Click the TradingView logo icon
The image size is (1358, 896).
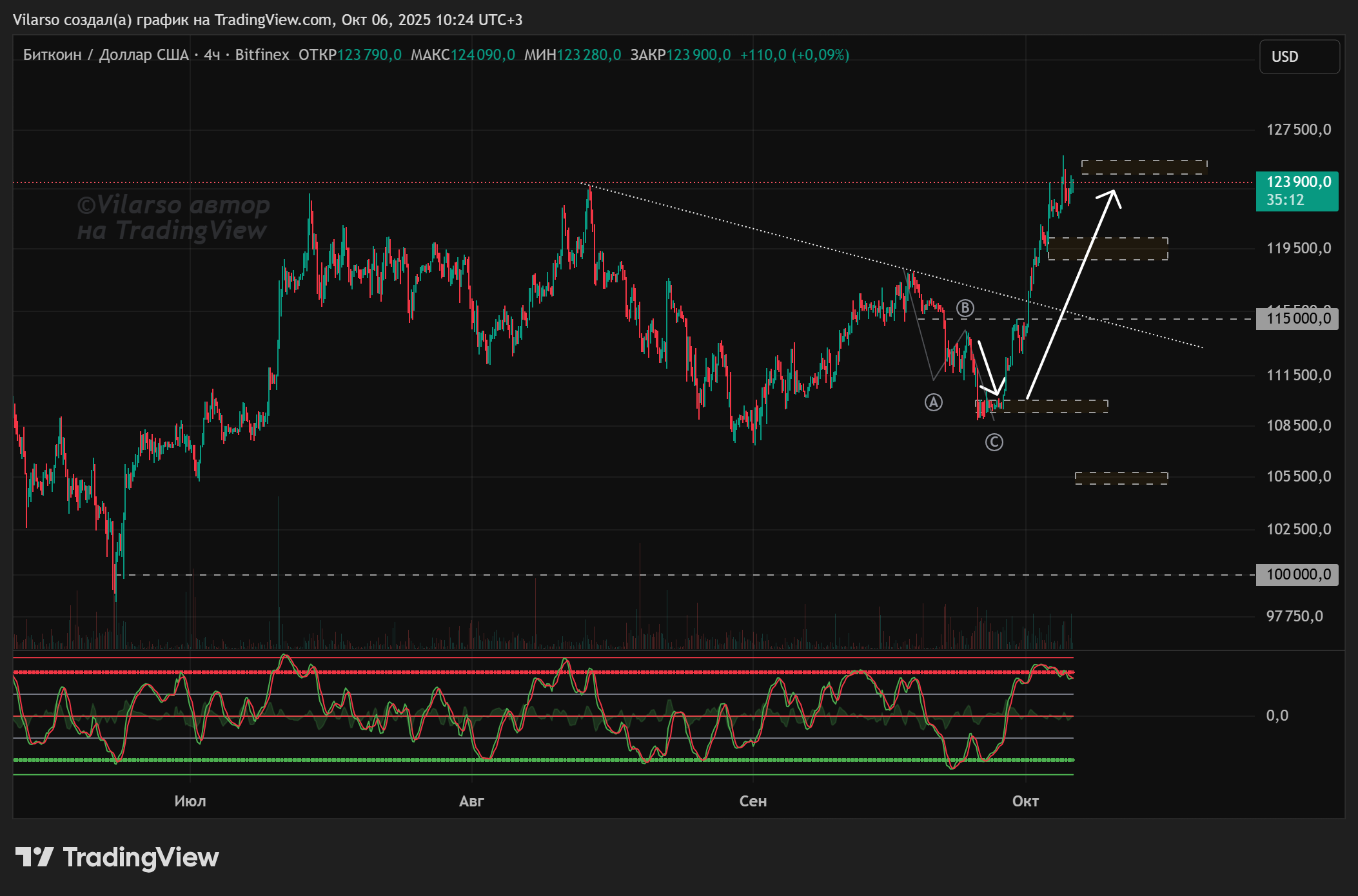(34, 857)
